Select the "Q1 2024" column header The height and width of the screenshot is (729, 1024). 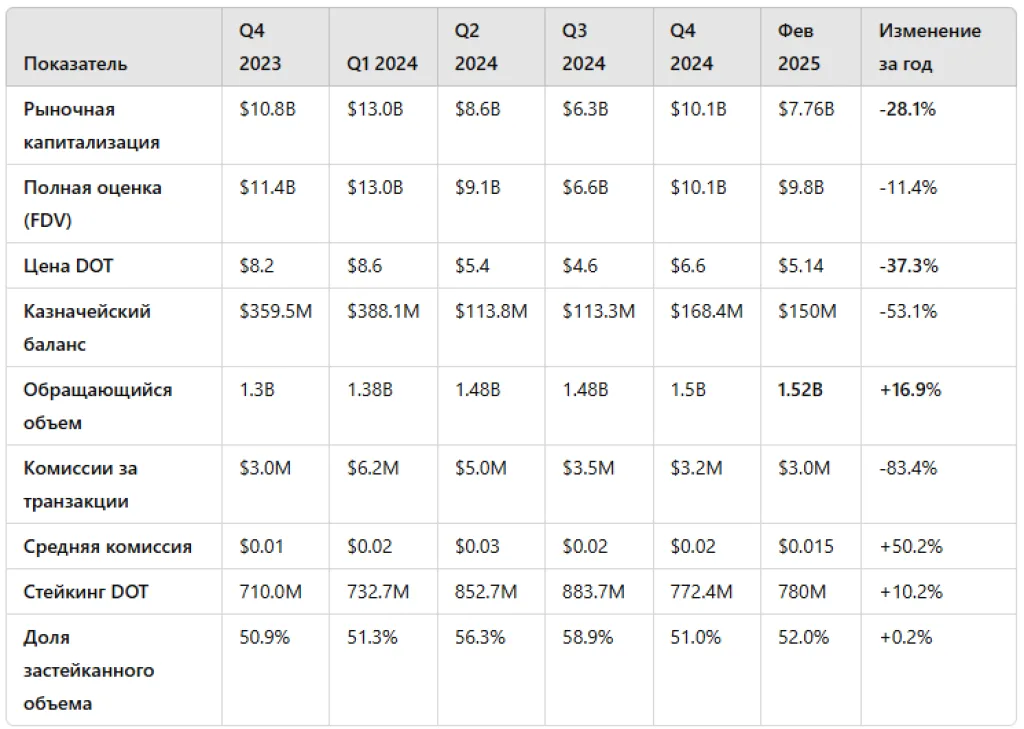(382, 64)
